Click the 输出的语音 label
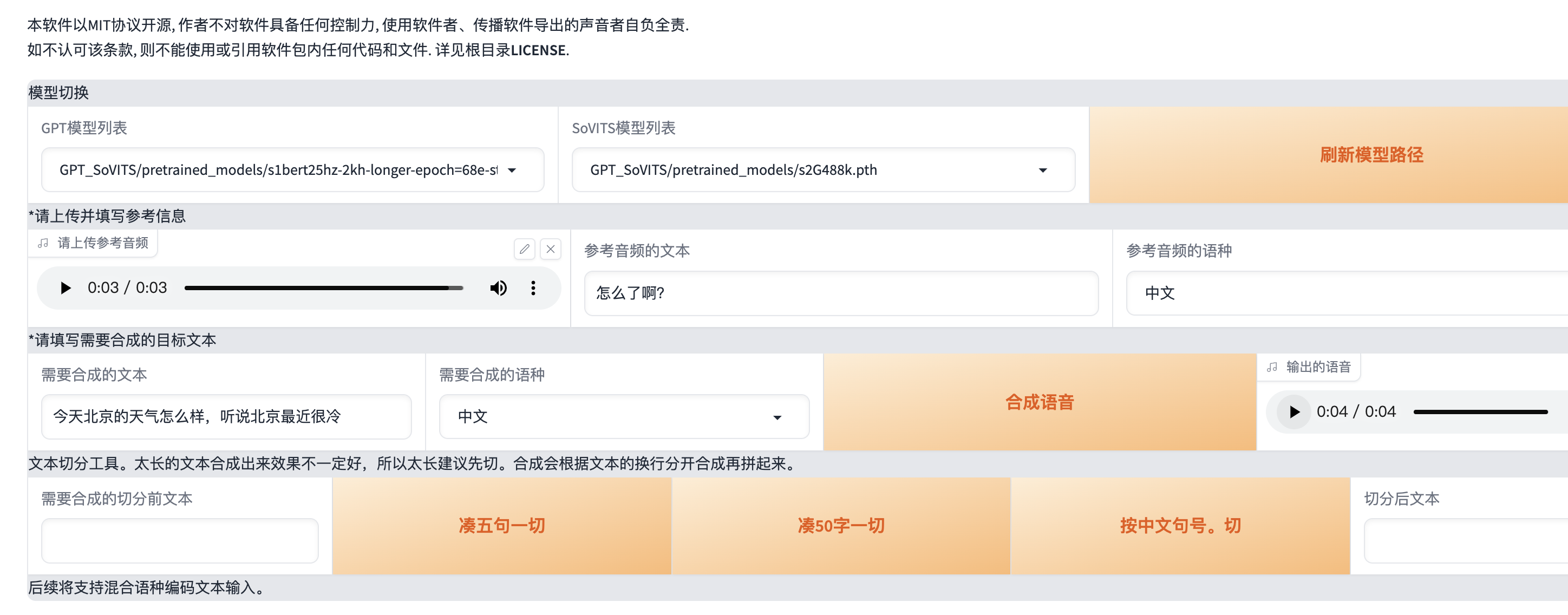The height and width of the screenshot is (615, 1568). [x=1318, y=367]
